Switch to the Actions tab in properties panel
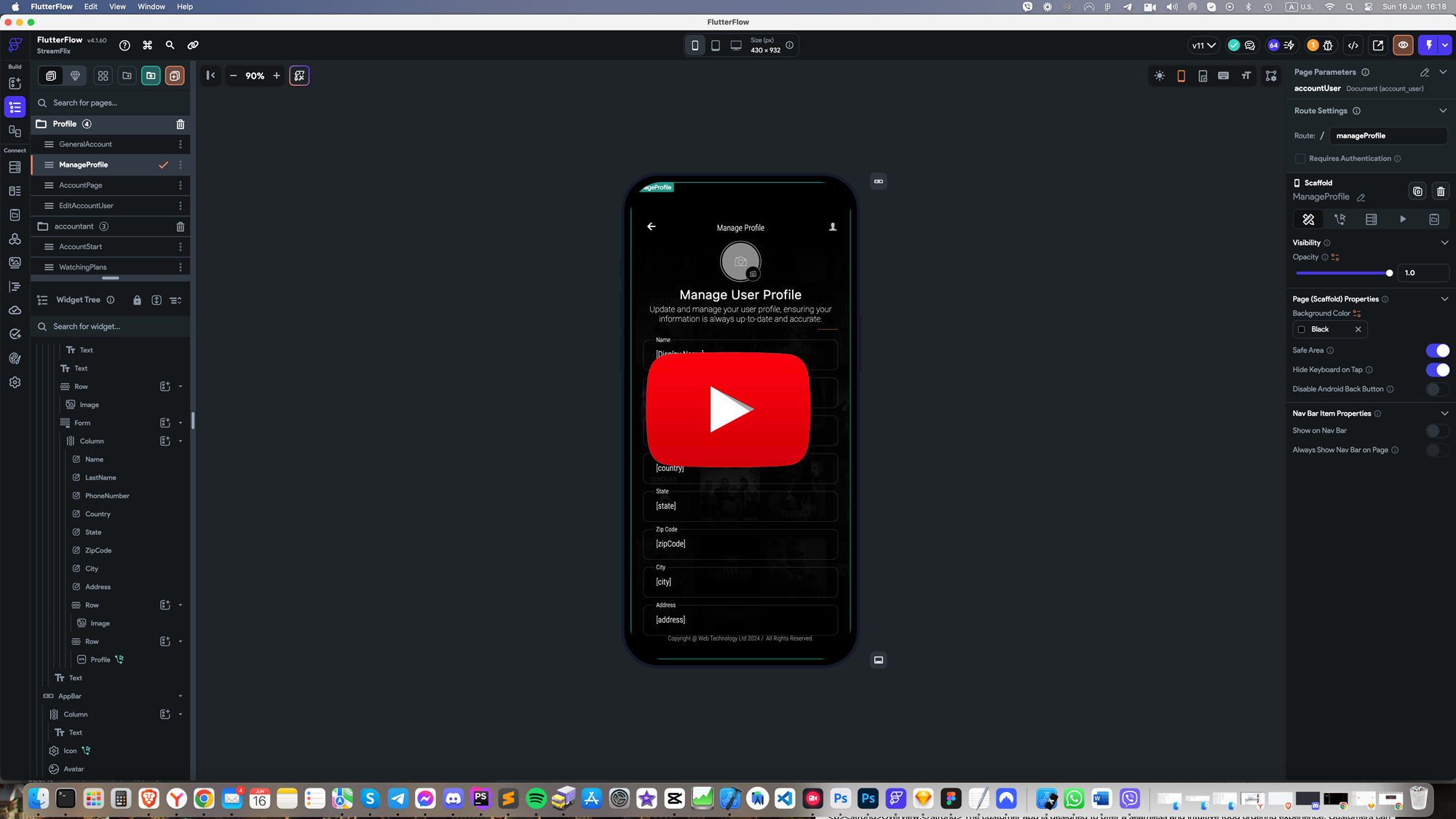 tap(1340, 219)
